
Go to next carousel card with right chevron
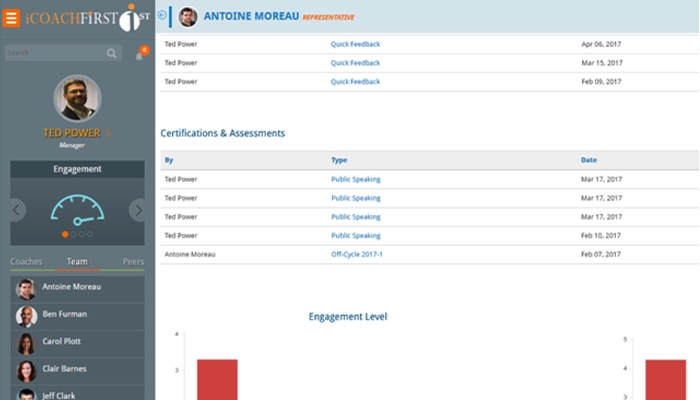coord(138,210)
